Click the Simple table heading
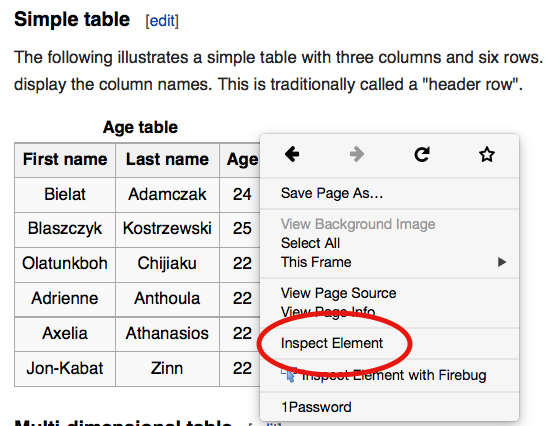This screenshot has height=426, width=545. click(72, 19)
